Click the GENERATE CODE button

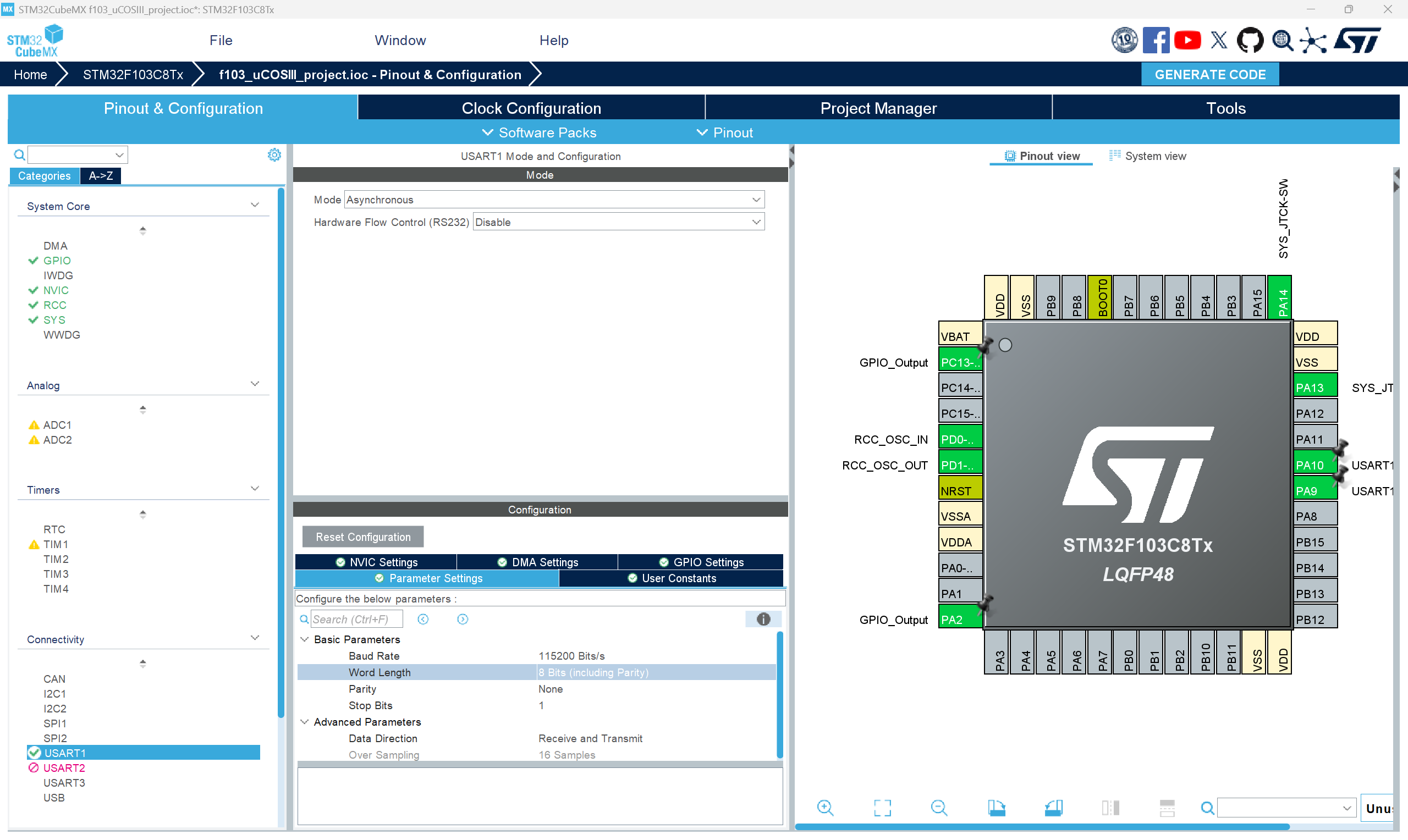coord(1209,75)
